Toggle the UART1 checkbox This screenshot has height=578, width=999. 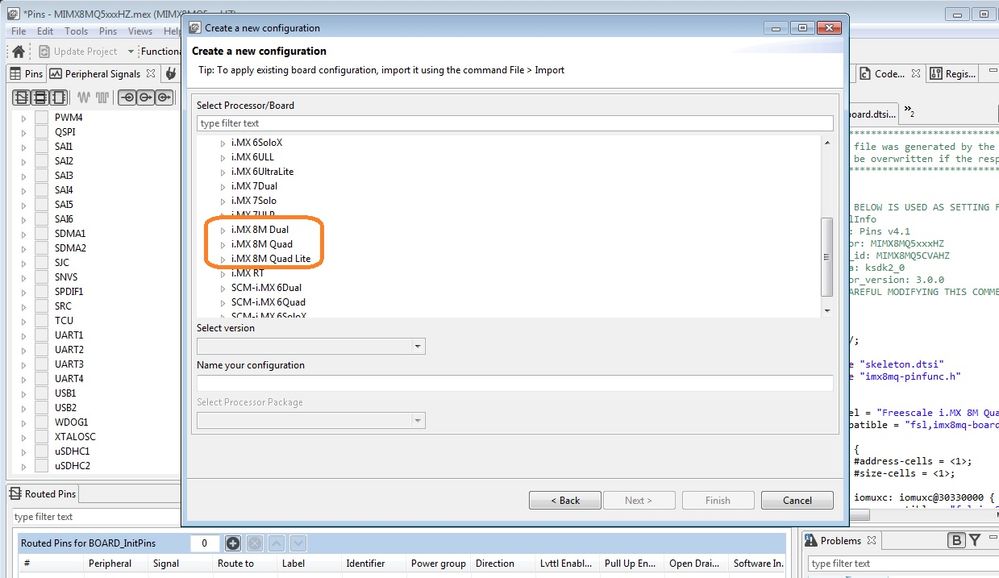(x=41, y=335)
